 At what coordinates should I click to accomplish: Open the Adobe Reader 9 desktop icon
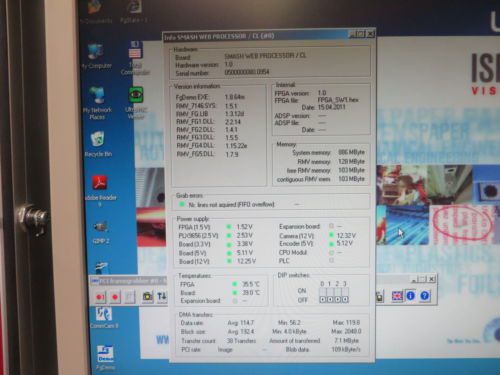100,191
